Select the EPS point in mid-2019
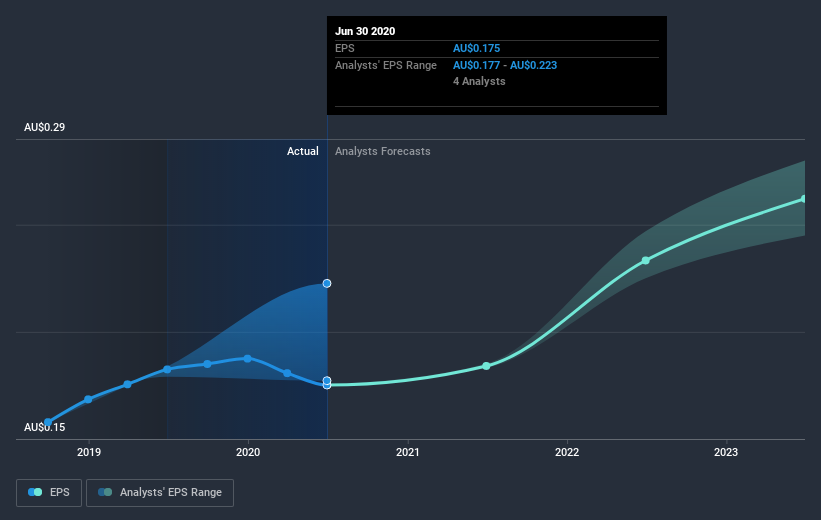 point(167,370)
